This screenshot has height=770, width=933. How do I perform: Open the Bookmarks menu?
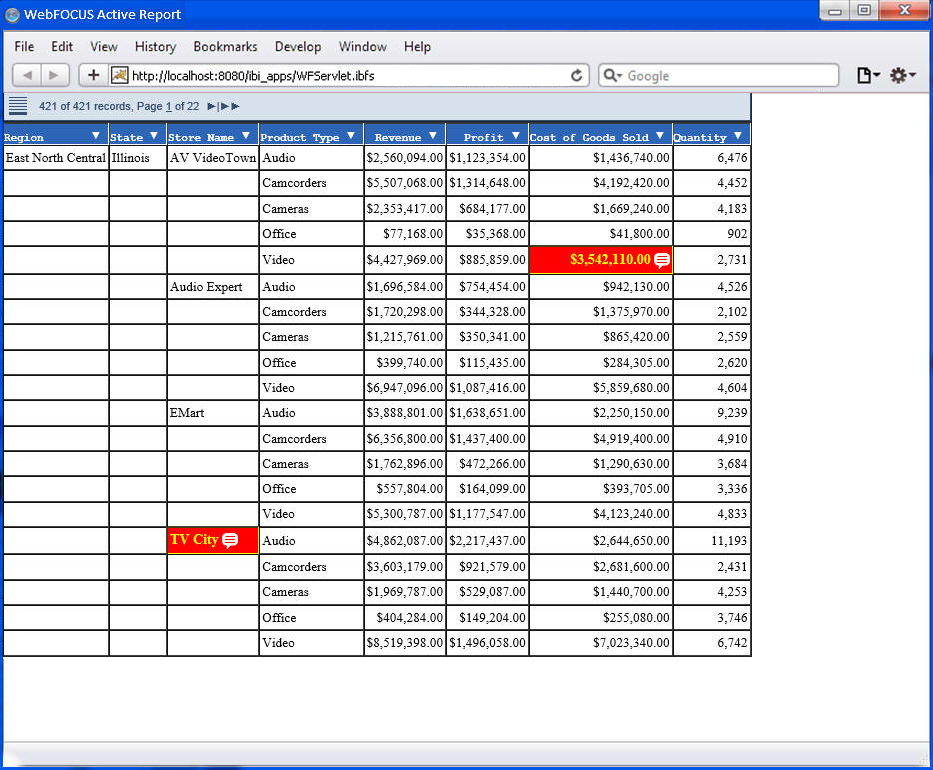click(x=226, y=46)
